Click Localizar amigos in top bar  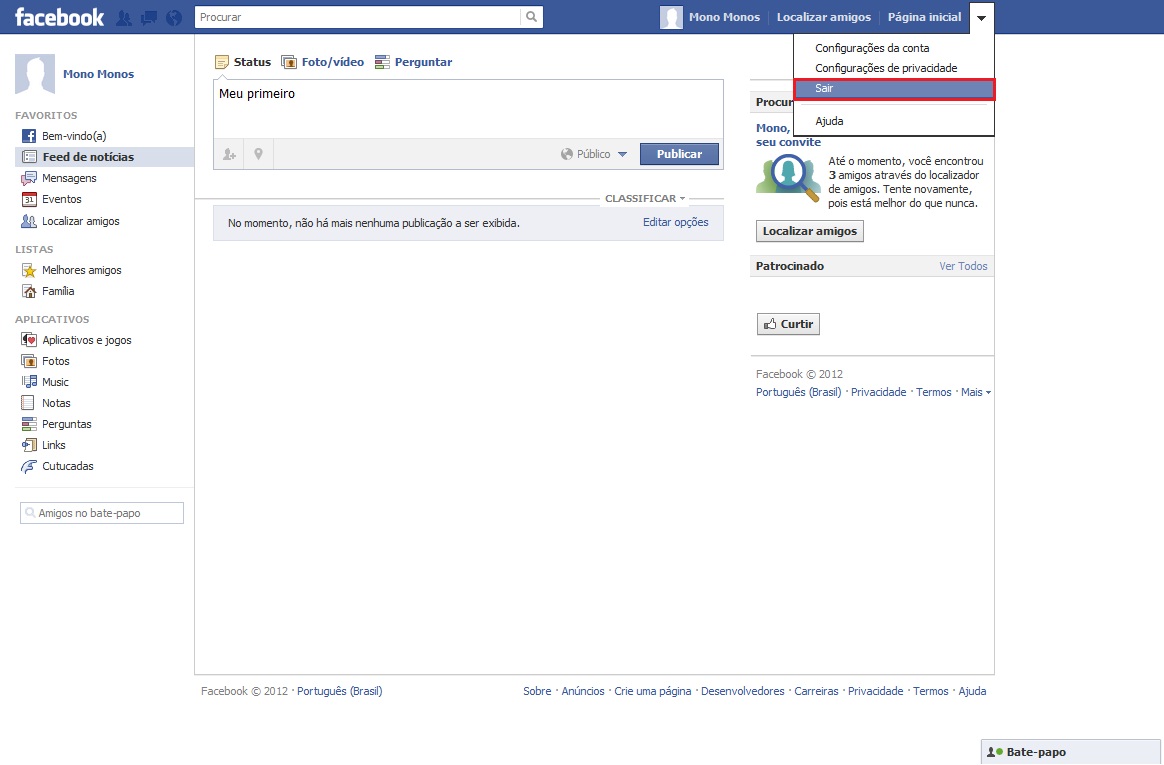tap(824, 17)
